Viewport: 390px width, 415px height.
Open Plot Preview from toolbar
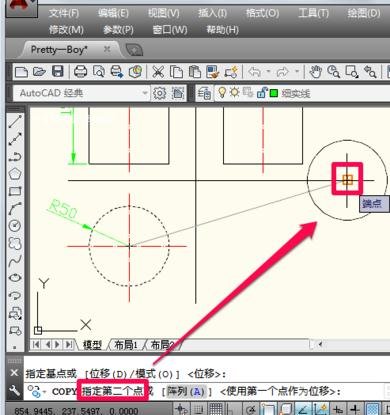pyautogui.click(x=99, y=72)
